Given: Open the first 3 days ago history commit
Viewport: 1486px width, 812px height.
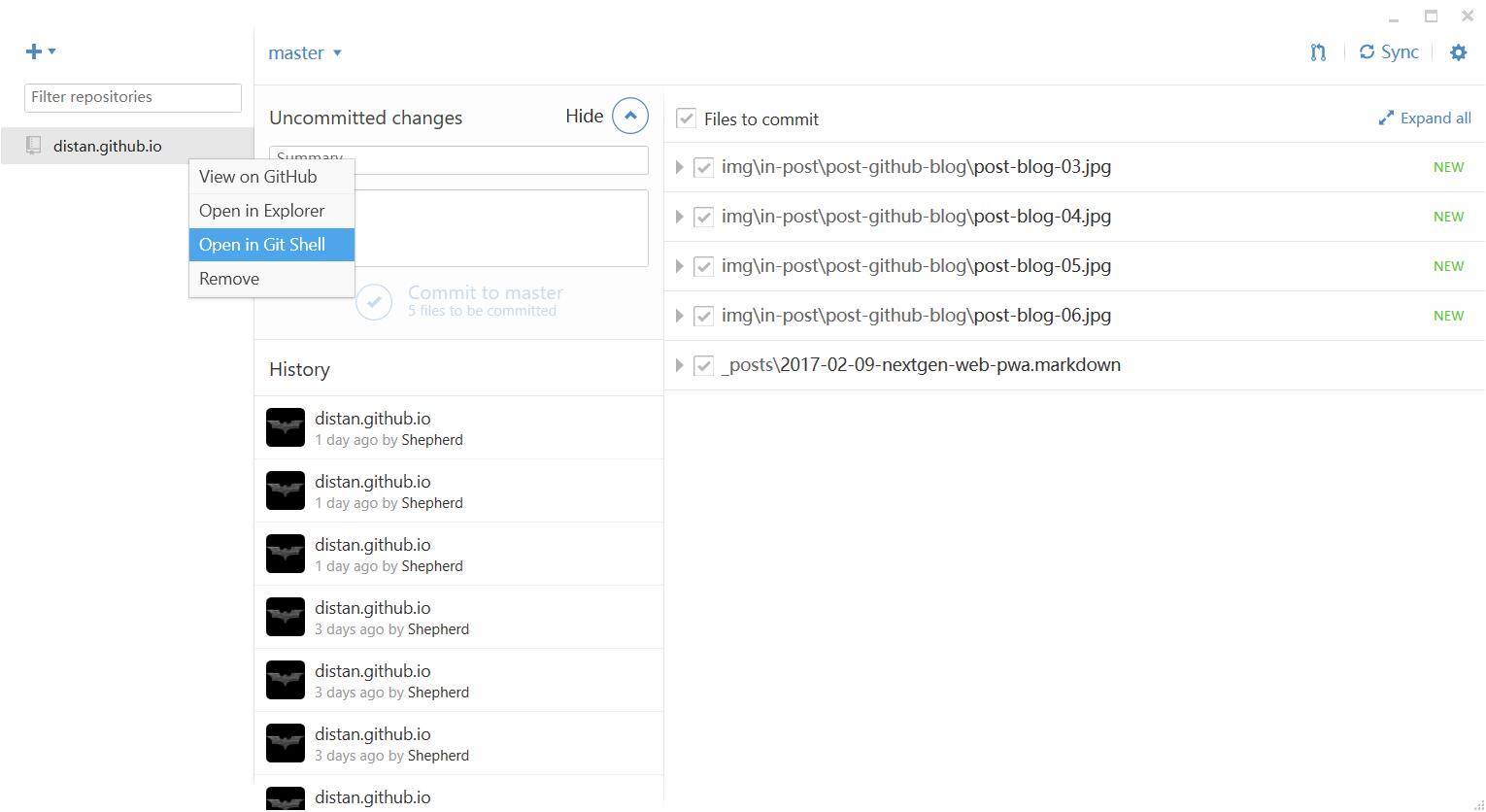Looking at the screenshot, I should tap(458, 617).
